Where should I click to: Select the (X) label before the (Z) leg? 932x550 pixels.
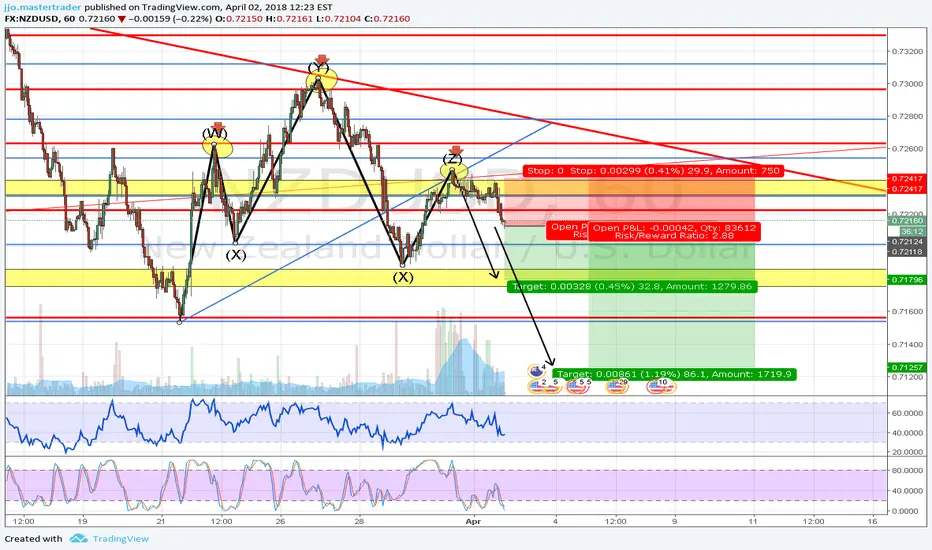tap(403, 277)
